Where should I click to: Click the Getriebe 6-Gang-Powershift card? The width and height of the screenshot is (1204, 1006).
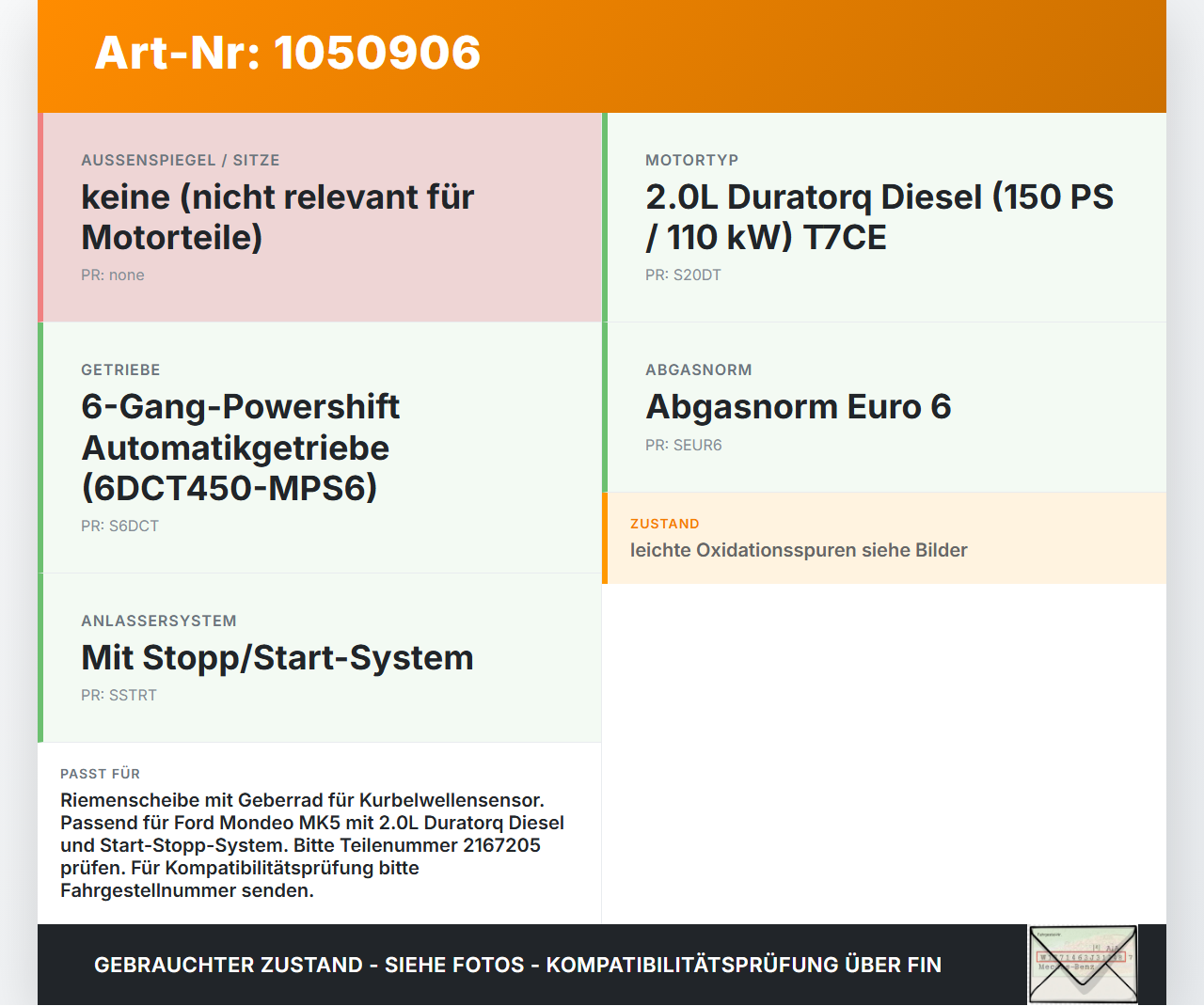pyautogui.click(x=320, y=448)
